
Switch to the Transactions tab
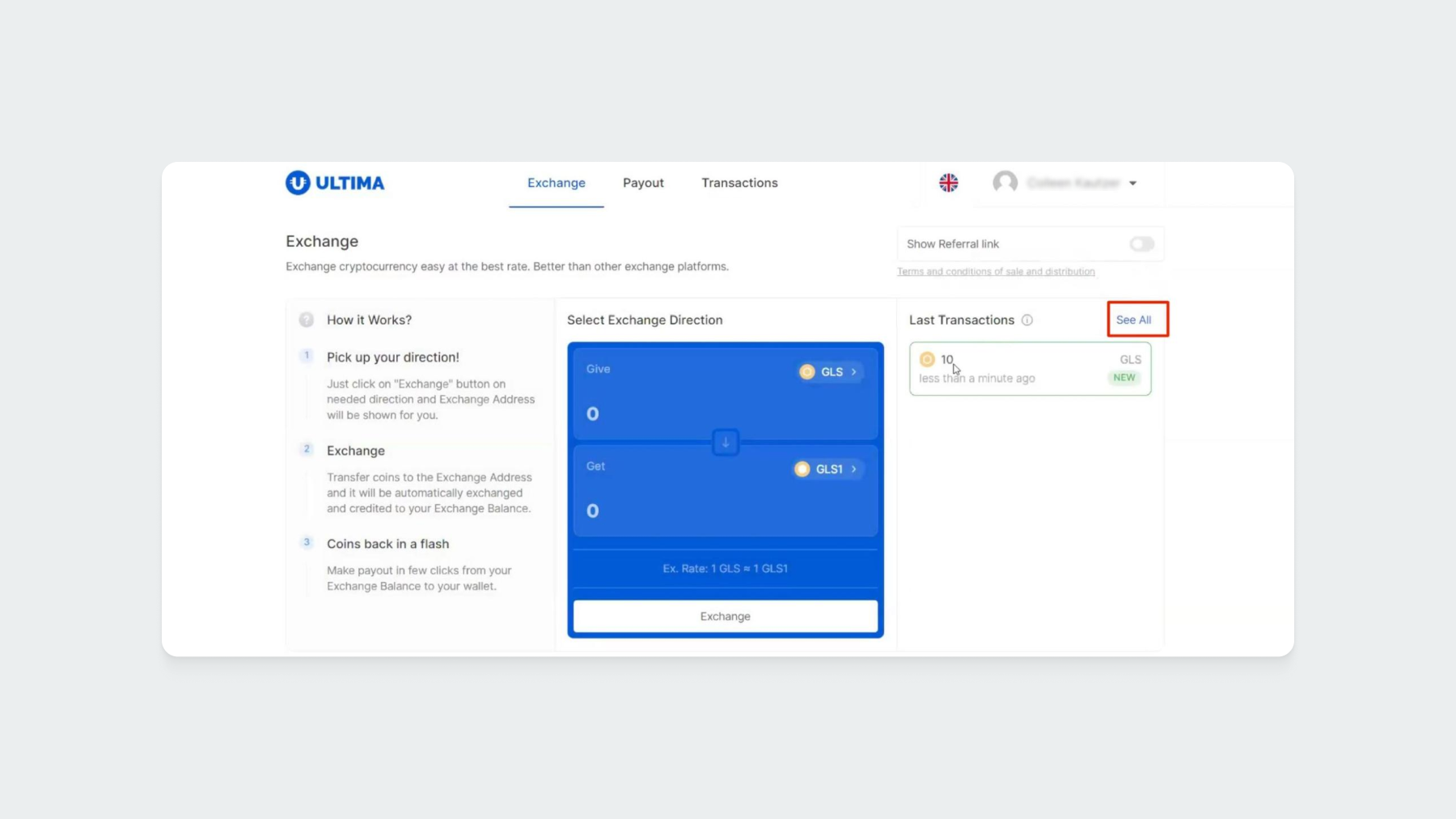tap(739, 183)
